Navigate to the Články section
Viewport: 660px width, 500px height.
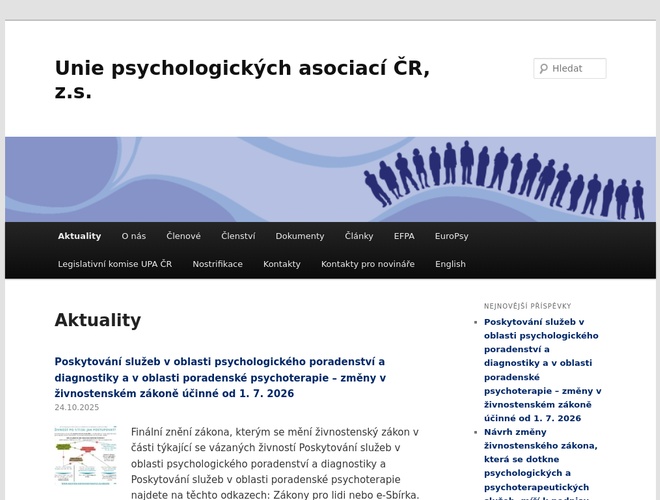[359, 236]
